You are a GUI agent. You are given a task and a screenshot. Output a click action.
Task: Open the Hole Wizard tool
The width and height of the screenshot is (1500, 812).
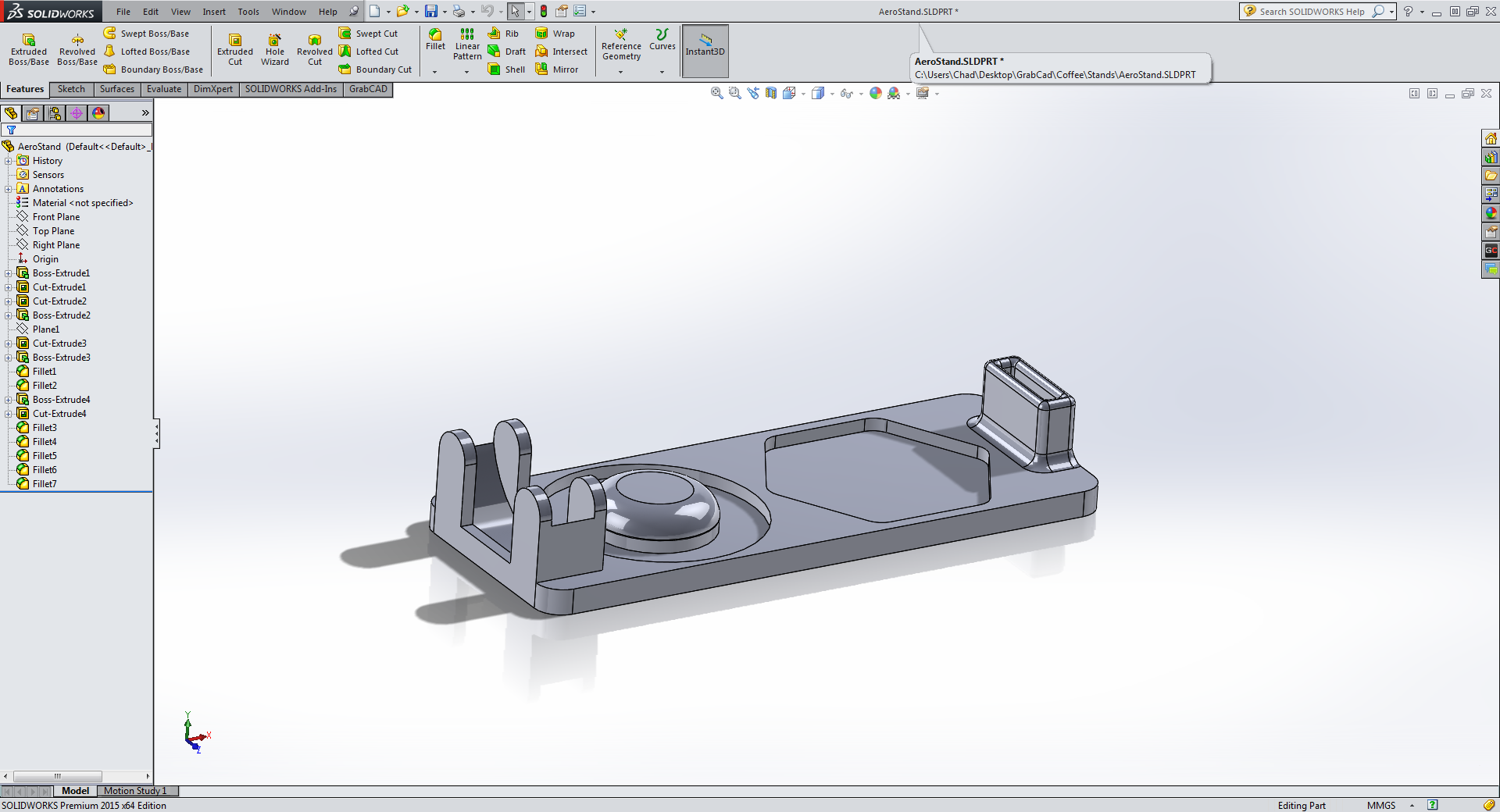click(275, 50)
